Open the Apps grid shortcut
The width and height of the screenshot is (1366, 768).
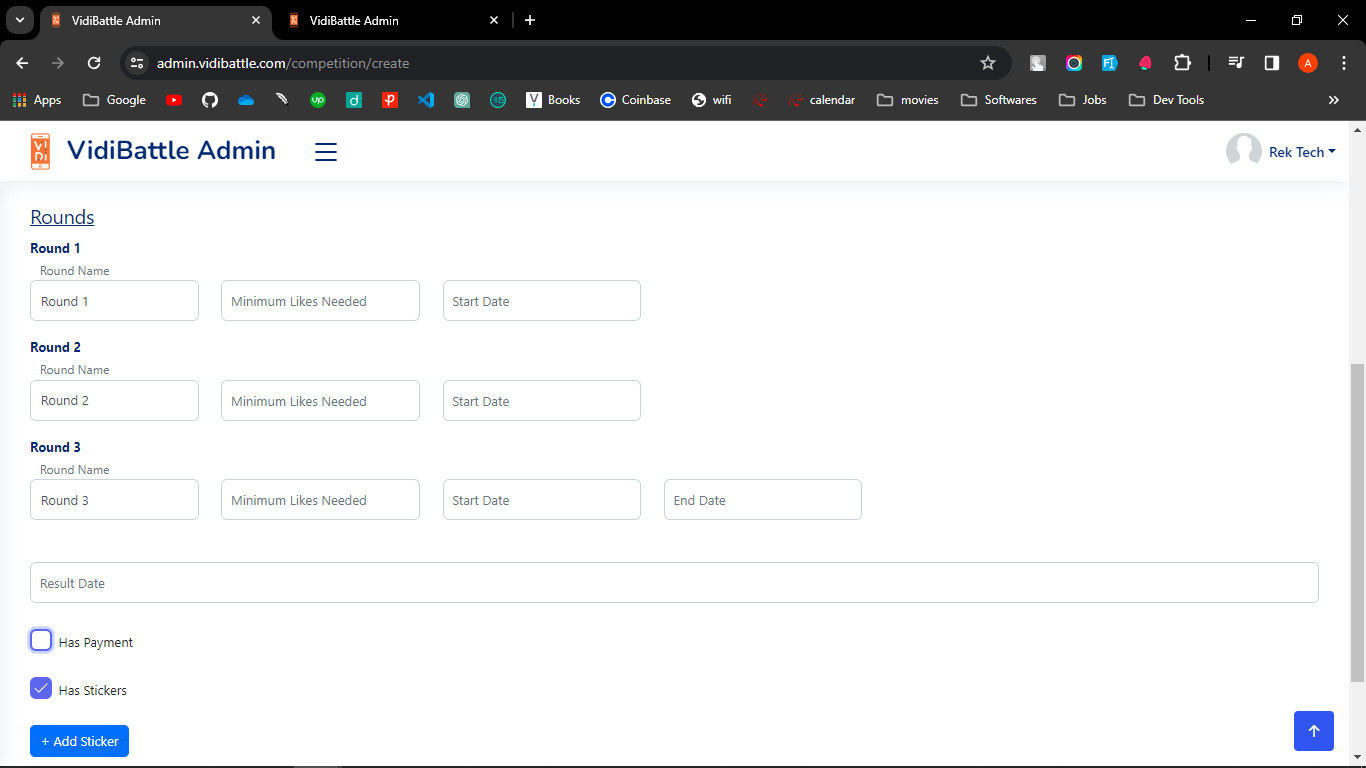(x=37, y=100)
